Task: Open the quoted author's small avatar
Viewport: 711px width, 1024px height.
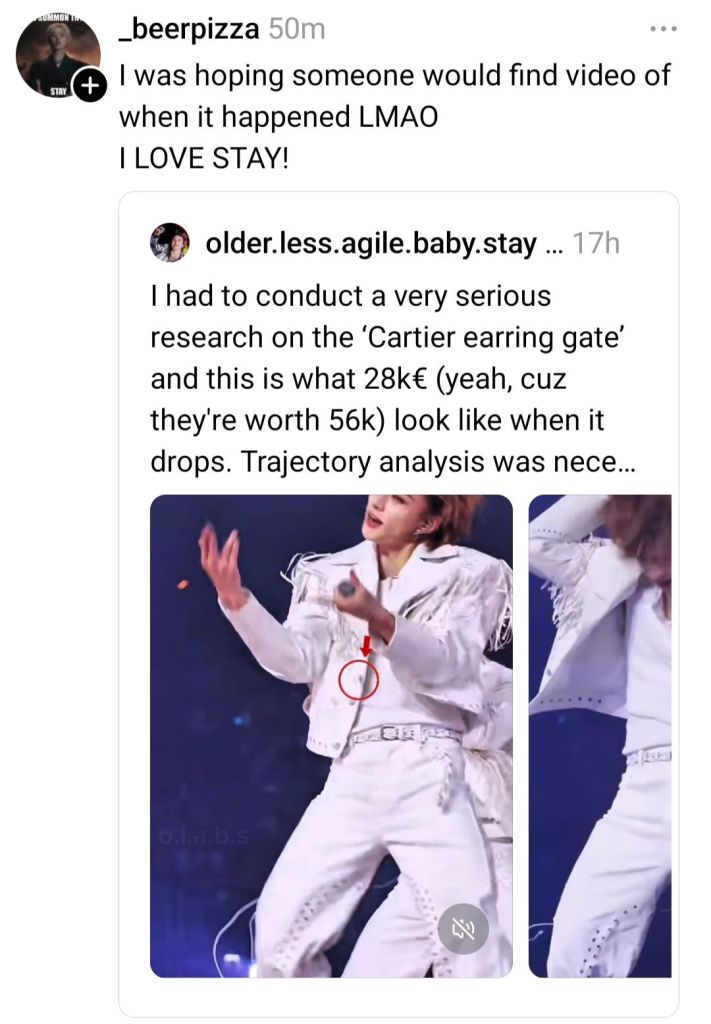Action: (170, 243)
